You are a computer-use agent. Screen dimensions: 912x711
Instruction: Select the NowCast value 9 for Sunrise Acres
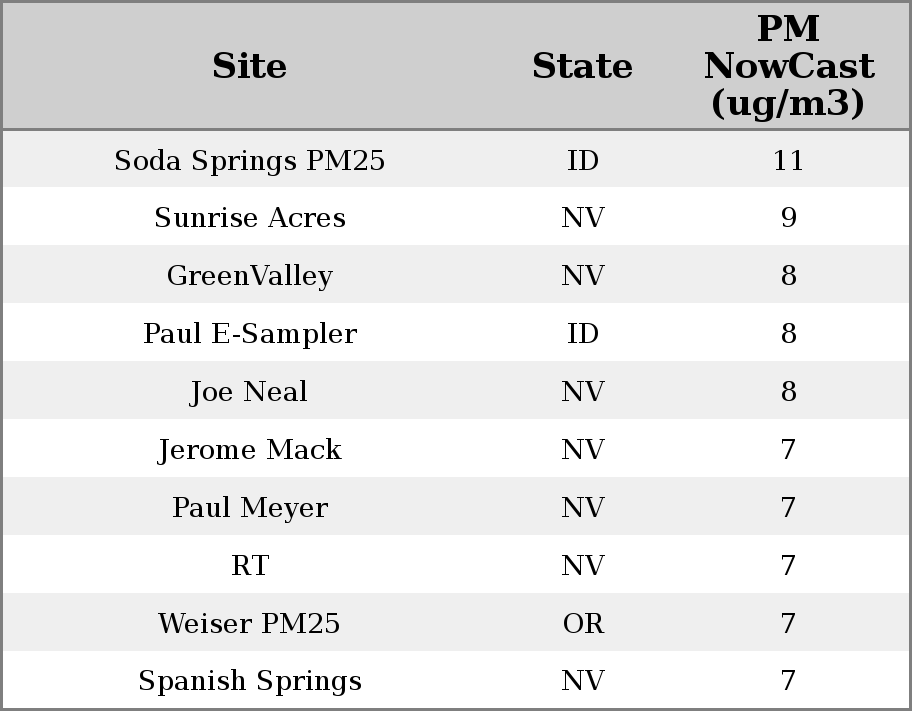788,219
